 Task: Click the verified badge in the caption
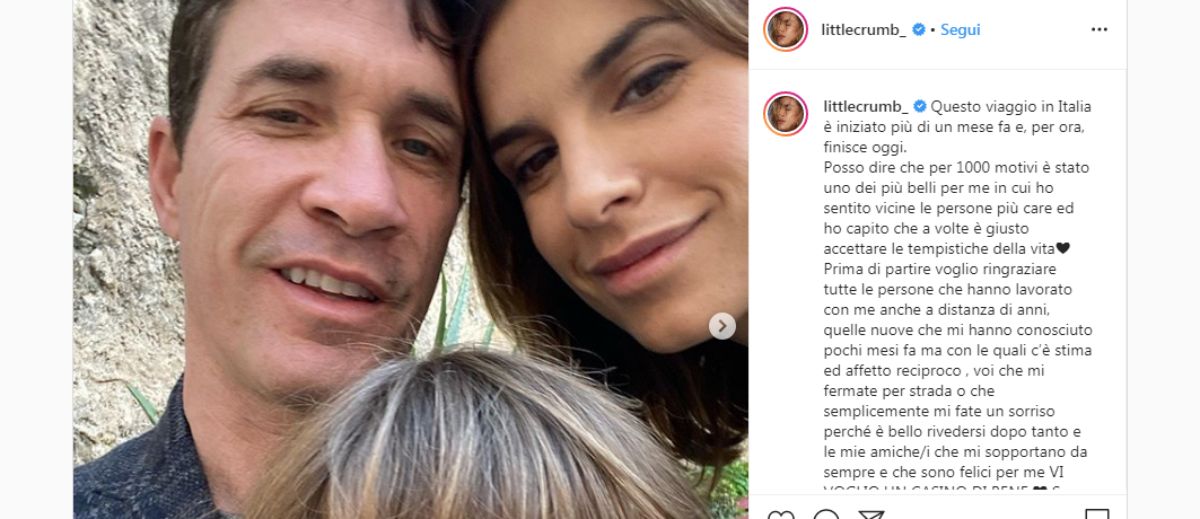920,106
